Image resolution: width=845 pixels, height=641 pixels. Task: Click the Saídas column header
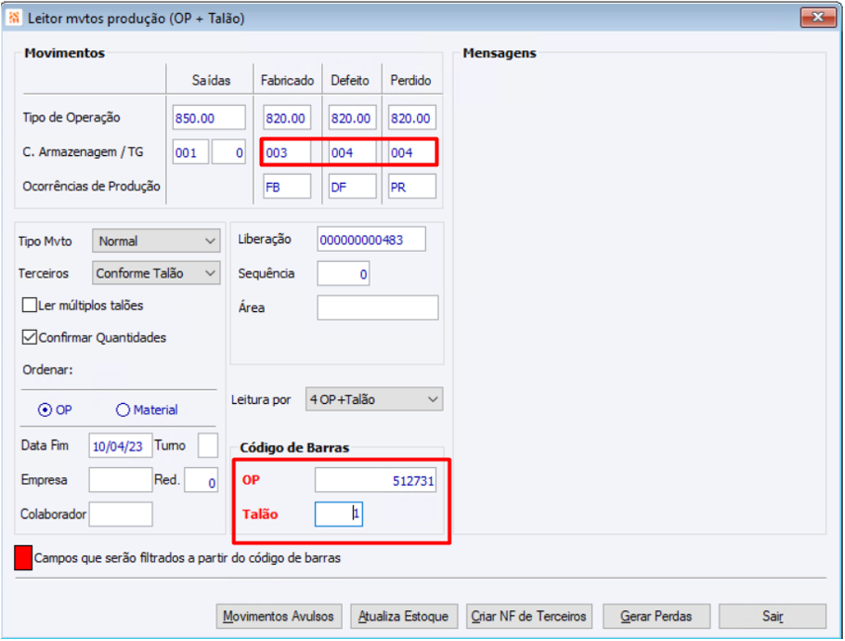[x=211, y=80]
